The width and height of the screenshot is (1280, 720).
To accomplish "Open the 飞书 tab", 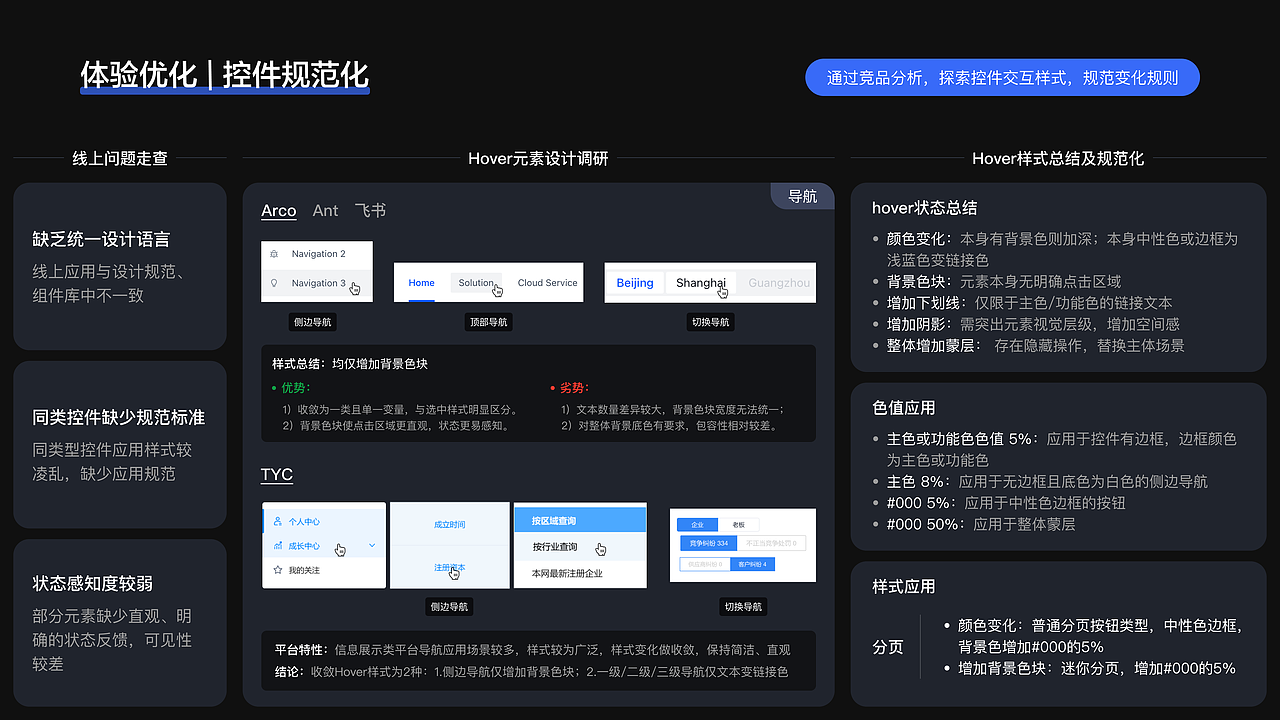I will point(371,211).
